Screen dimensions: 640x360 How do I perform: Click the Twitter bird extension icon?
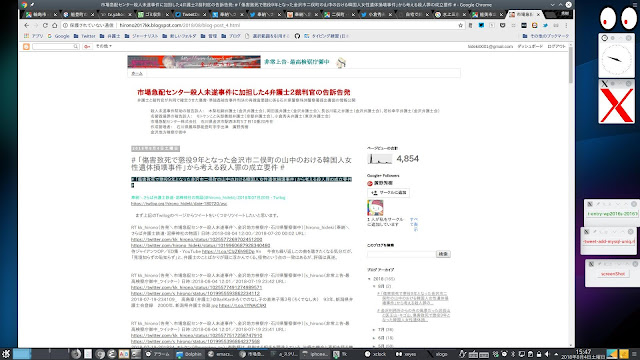545,25
